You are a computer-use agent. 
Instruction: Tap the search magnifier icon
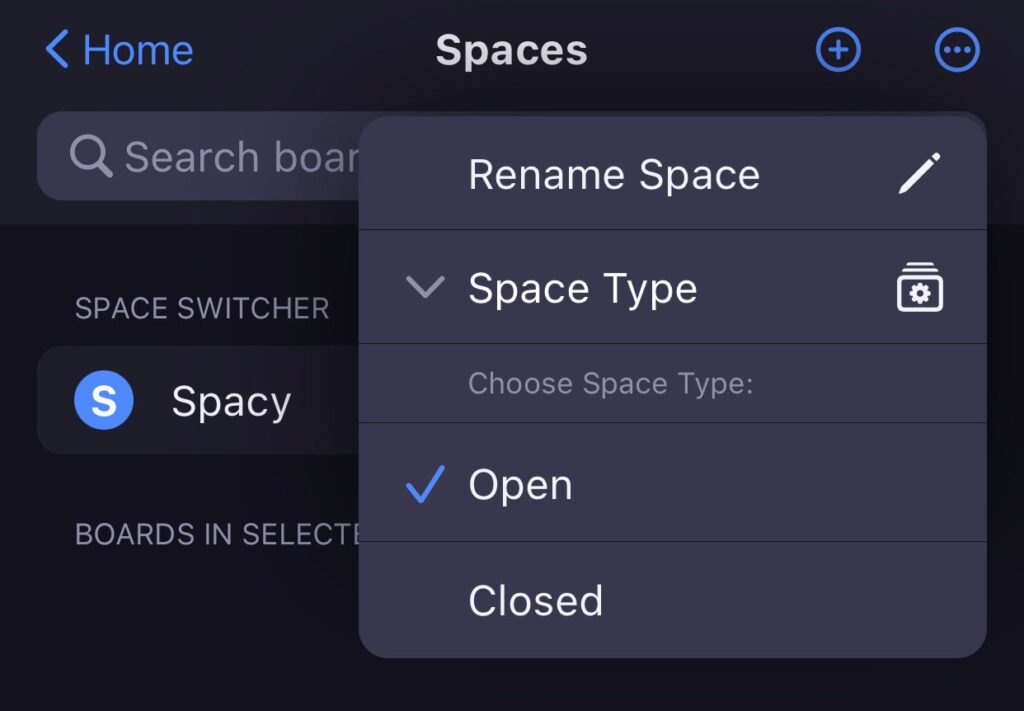(x=91, y=156)
